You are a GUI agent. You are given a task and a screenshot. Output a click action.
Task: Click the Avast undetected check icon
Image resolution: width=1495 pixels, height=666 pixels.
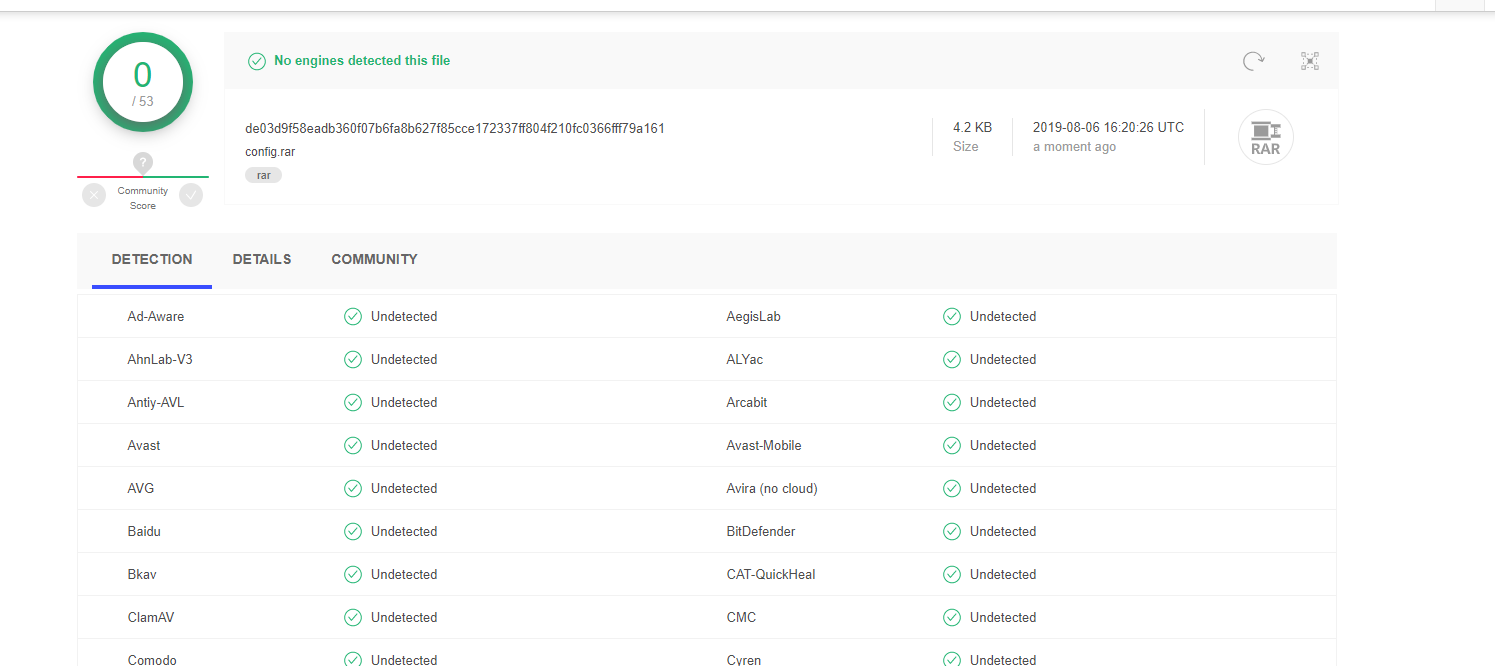click(x=353, y=445)
